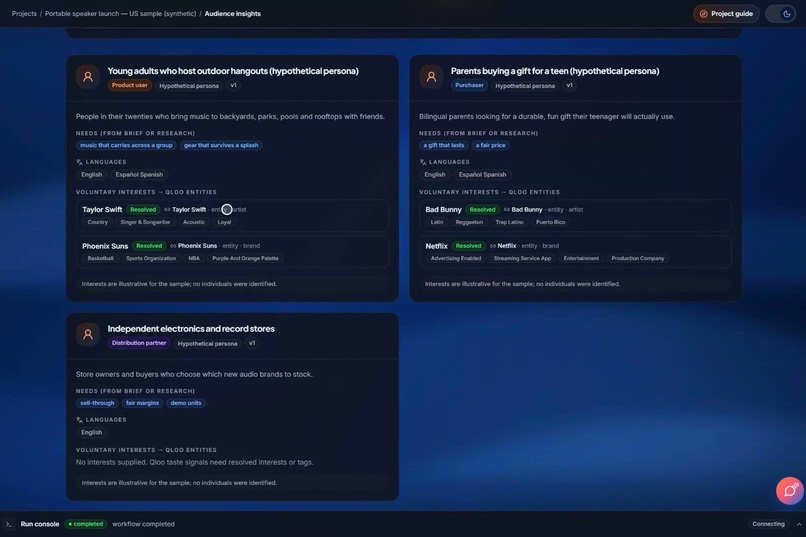
Task: Click the Acoustic tag
Action: (194, 223)
